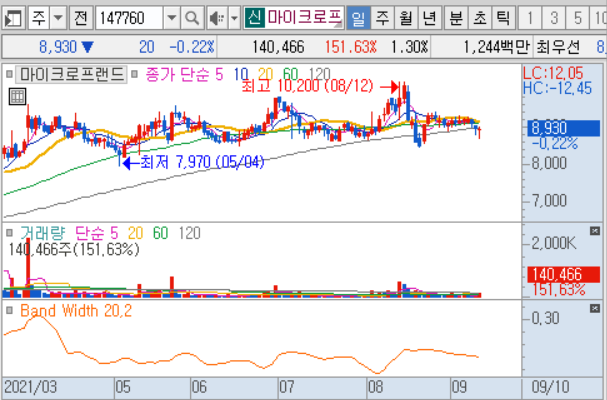Click change percent -0.22% in quote bar

192,47
